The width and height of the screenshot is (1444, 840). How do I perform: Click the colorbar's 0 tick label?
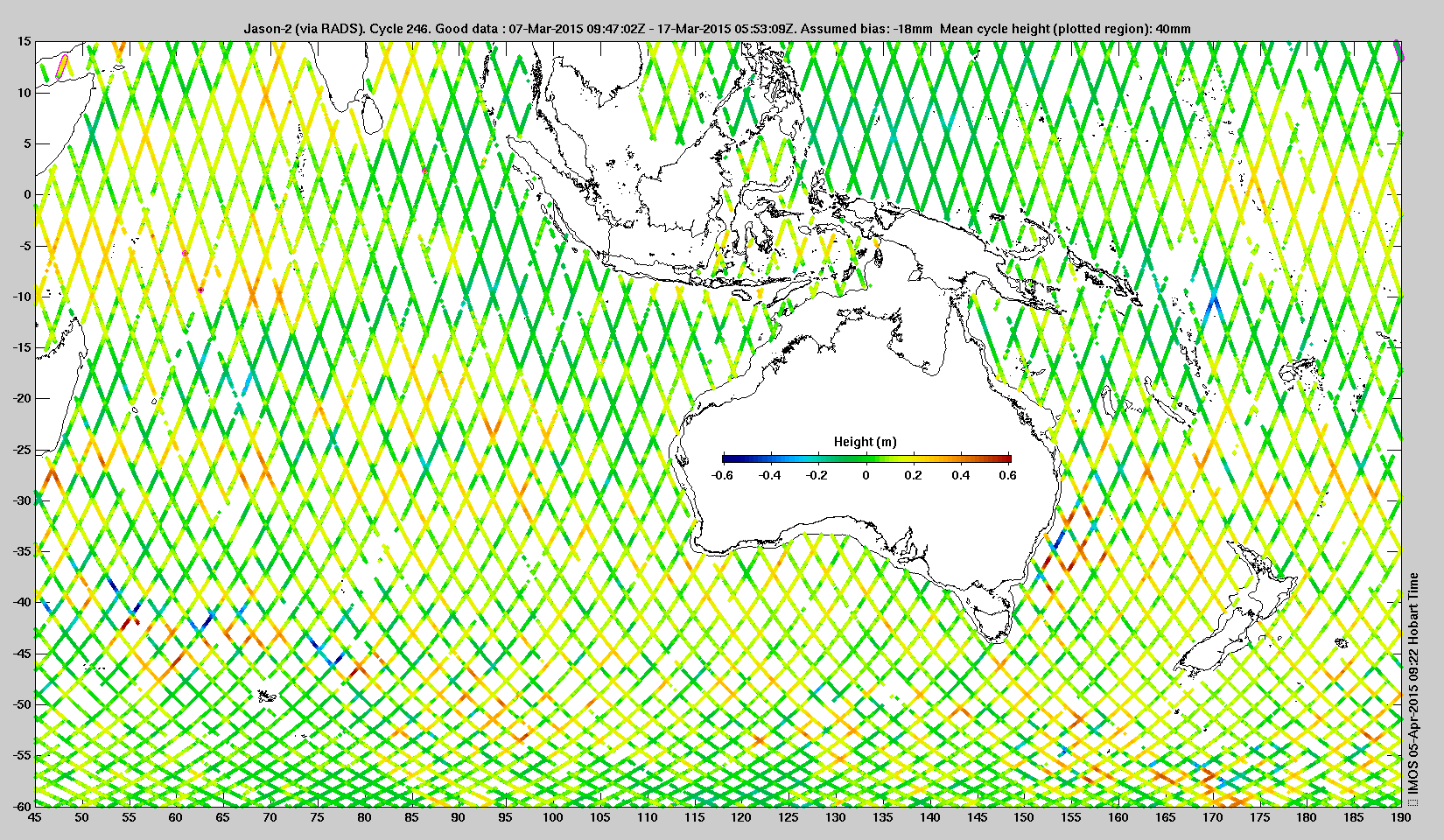(x=866, y=476)
